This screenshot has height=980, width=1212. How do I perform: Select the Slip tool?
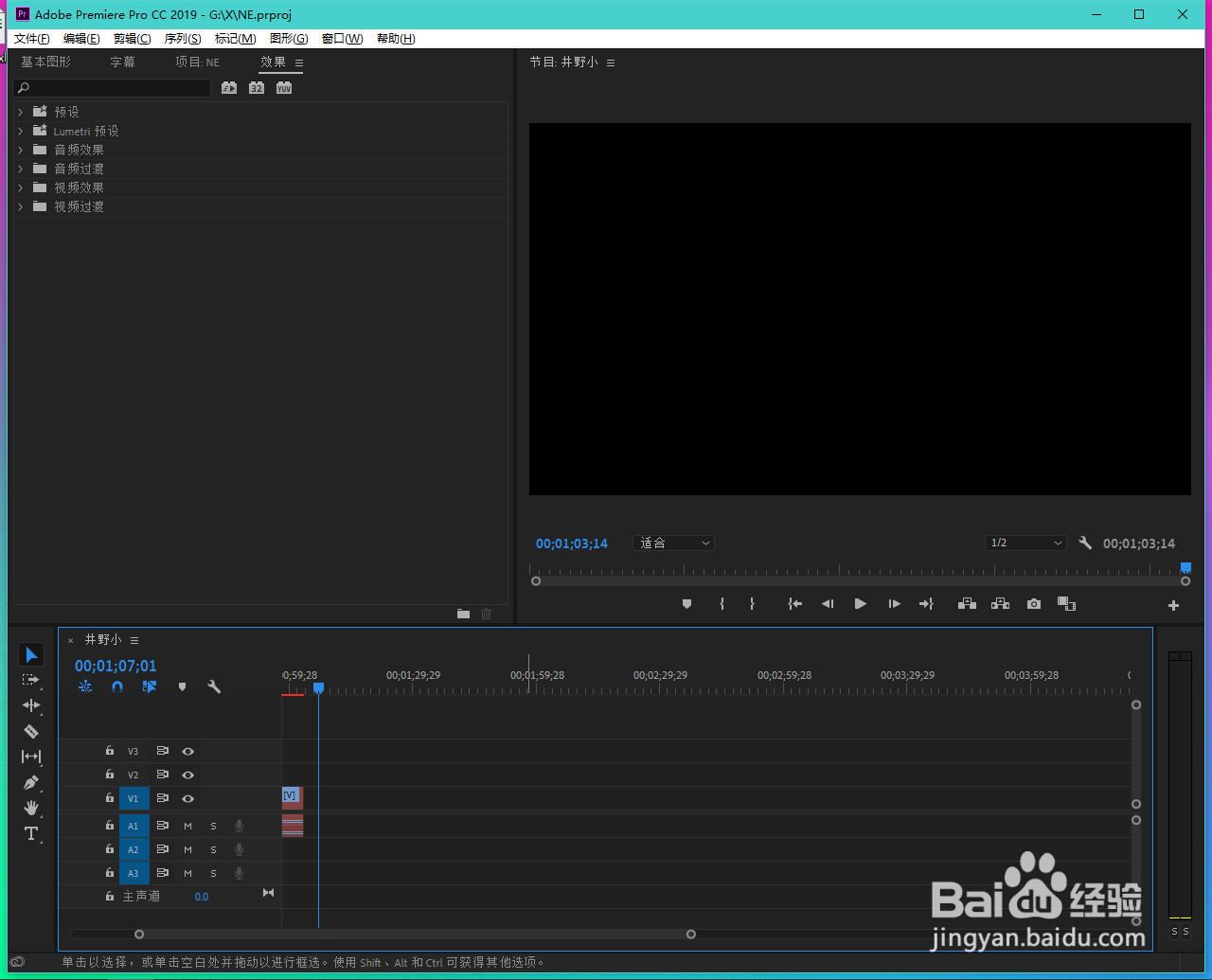(31, 757)
